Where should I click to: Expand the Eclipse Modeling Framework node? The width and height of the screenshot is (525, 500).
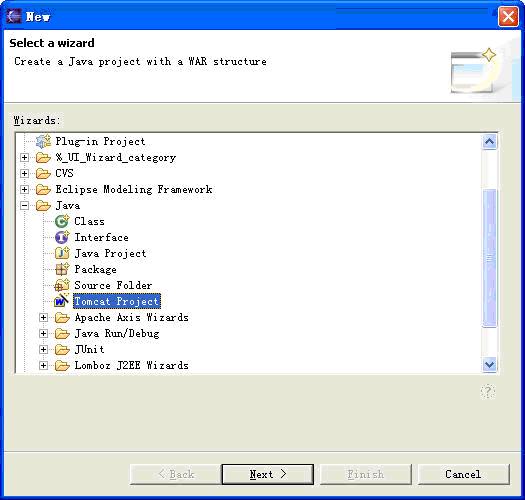click(x=24, y=190)
